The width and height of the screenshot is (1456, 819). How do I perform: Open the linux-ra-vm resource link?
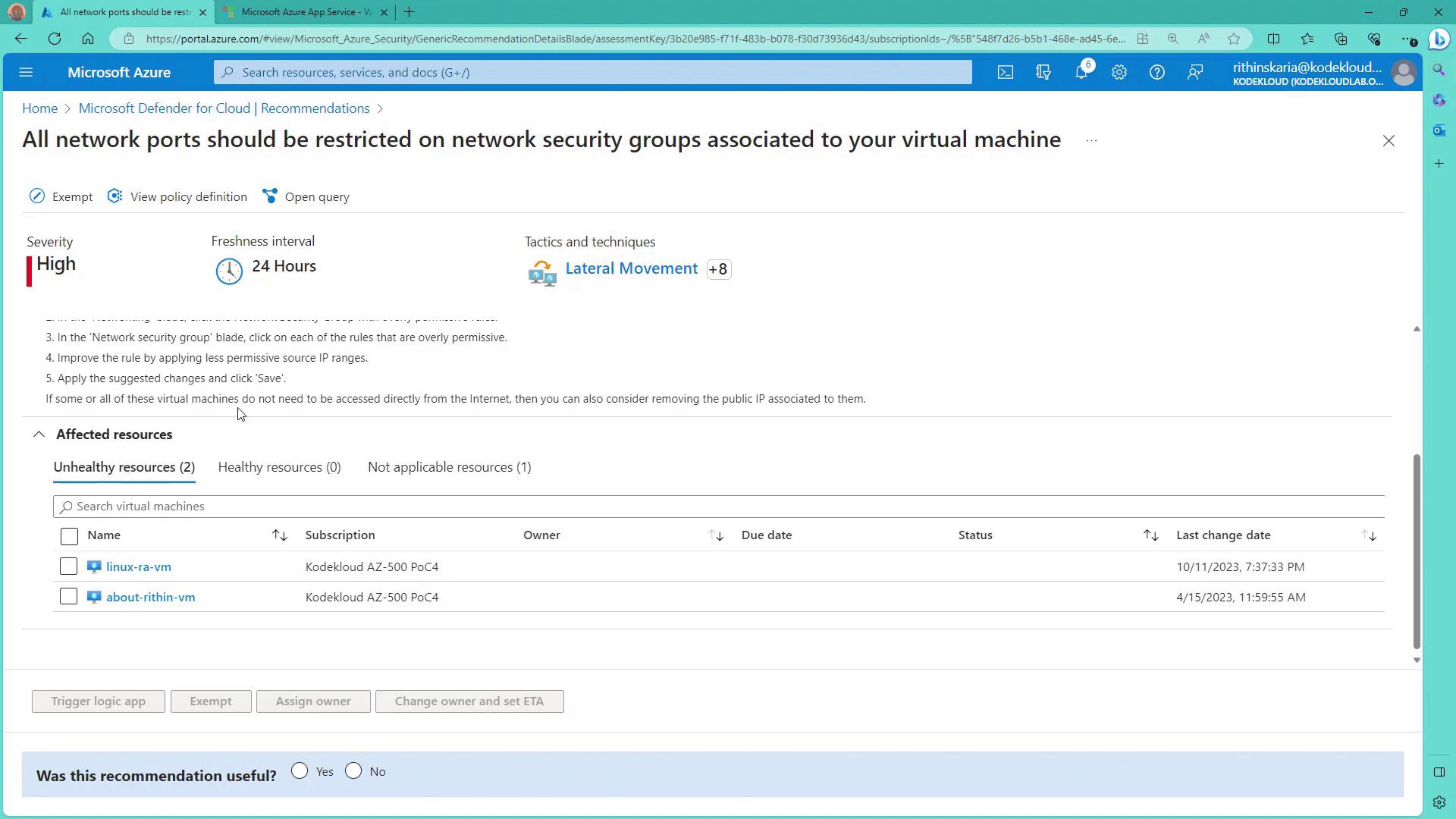click(139, 566)
